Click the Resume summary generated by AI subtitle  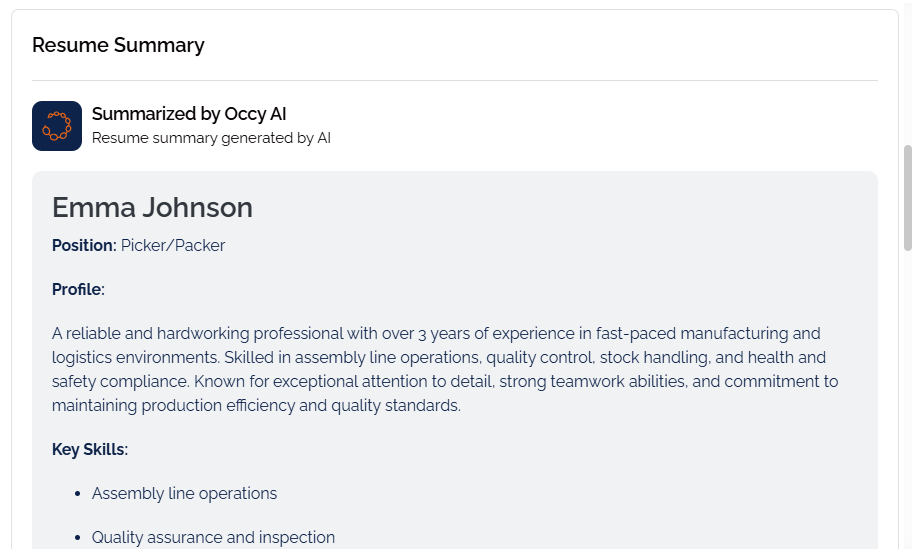click(x=211, y=138)
